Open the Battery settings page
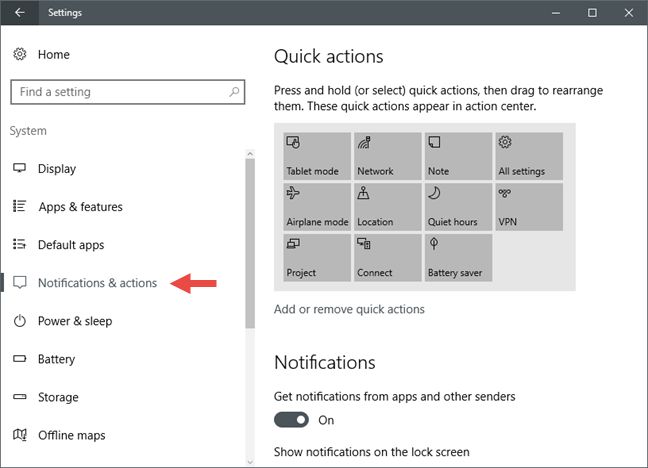 56,359
